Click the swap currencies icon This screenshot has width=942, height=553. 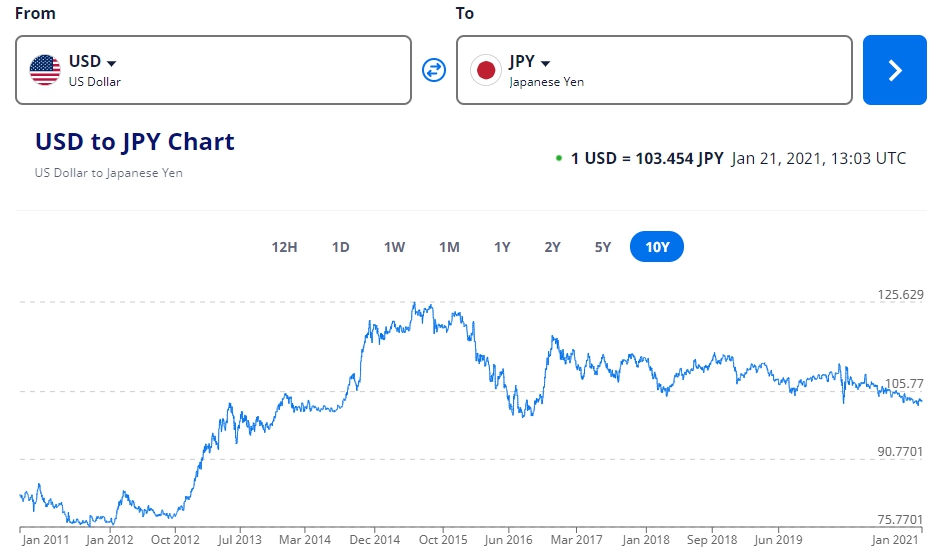point(433,70)
